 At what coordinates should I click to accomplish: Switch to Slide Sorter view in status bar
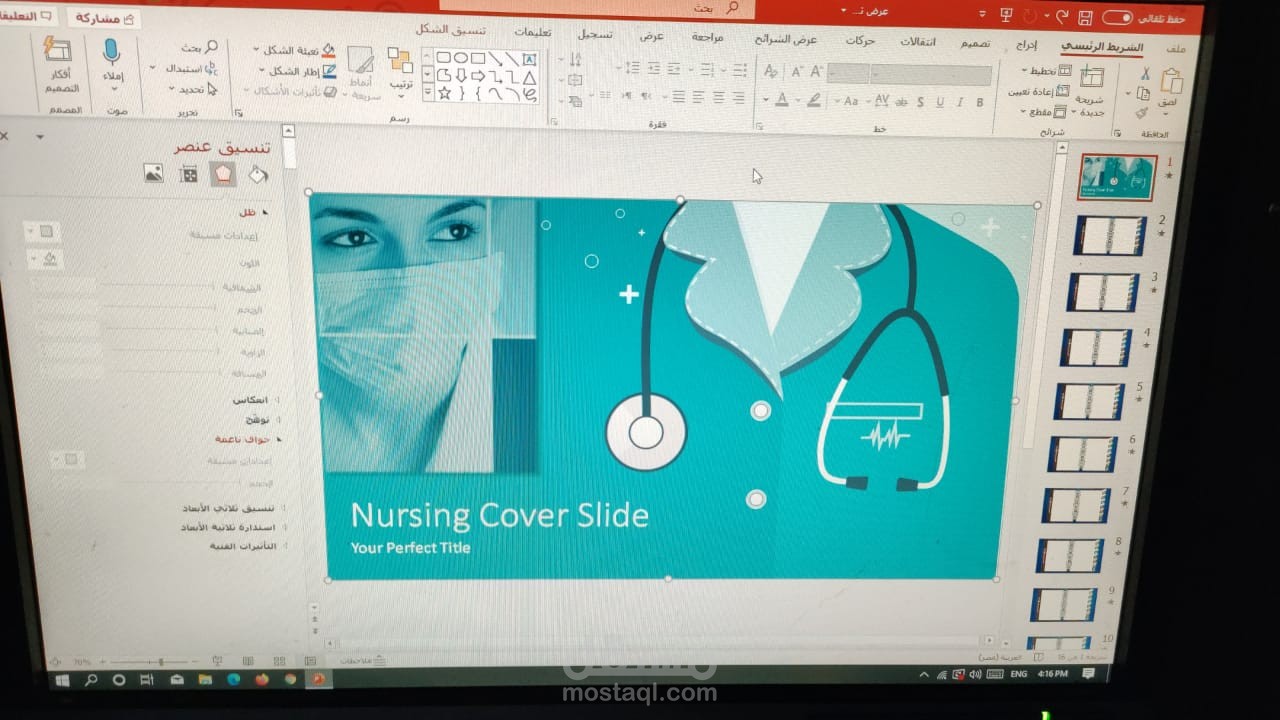coord(280,661)
